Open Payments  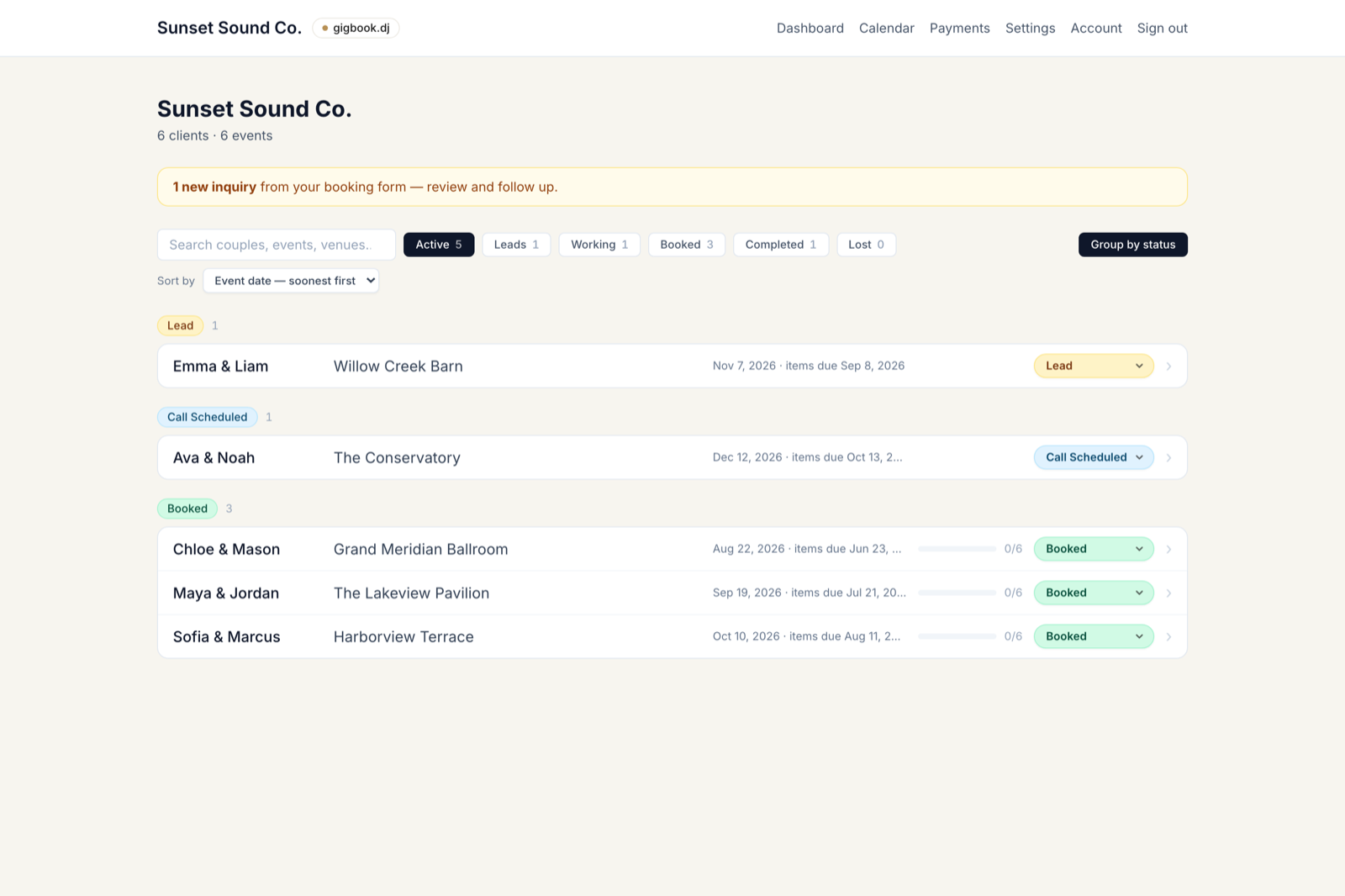[x=960, y=28]
